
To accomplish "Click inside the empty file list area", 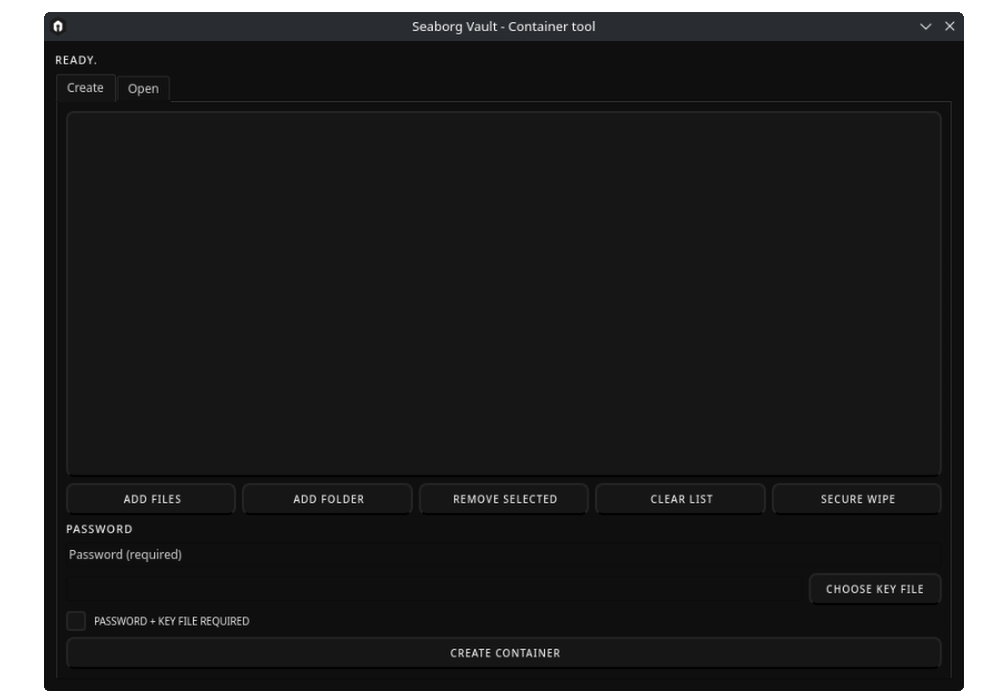I will point(504,293).
